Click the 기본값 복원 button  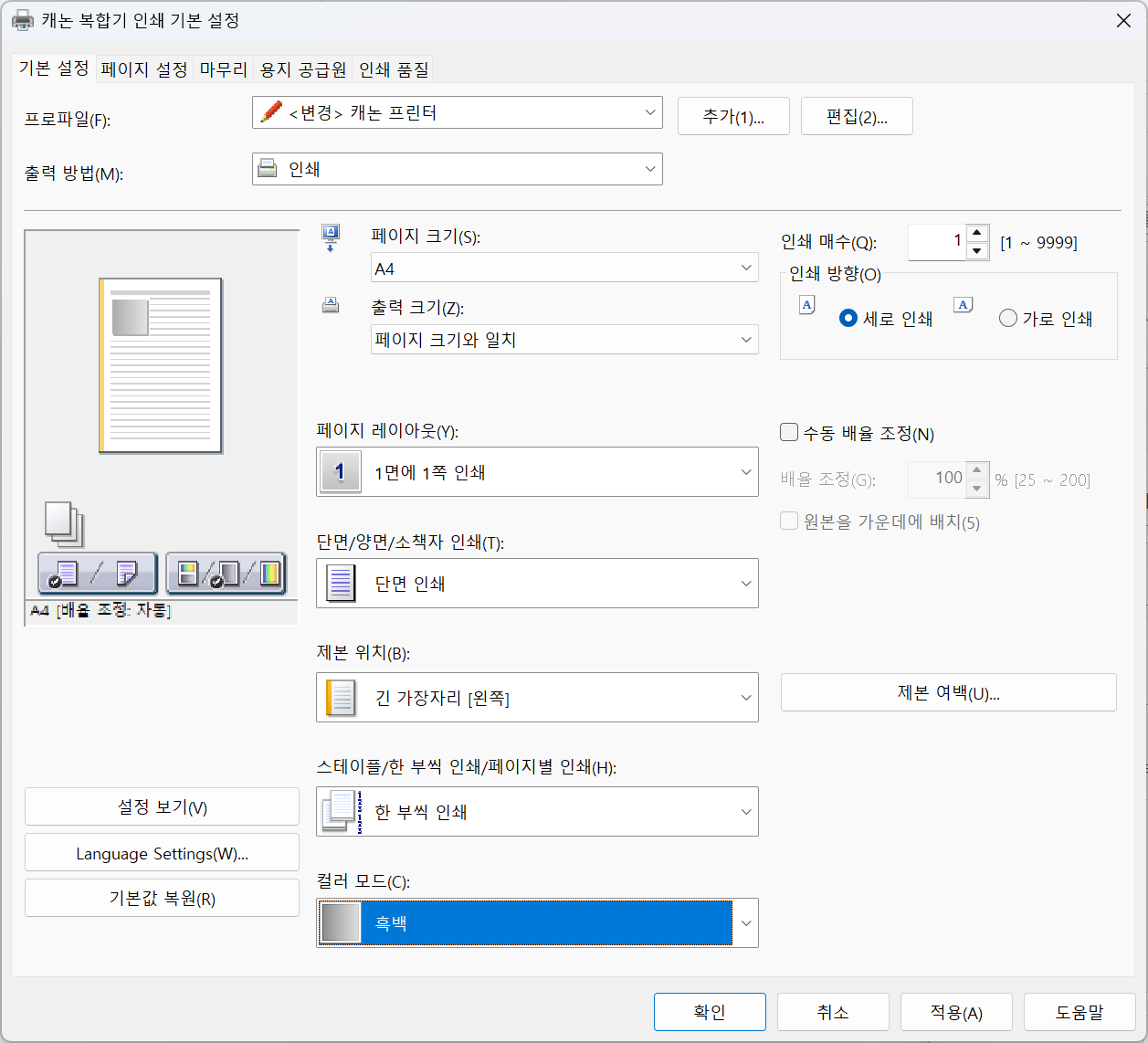click(x=162, y=899)
